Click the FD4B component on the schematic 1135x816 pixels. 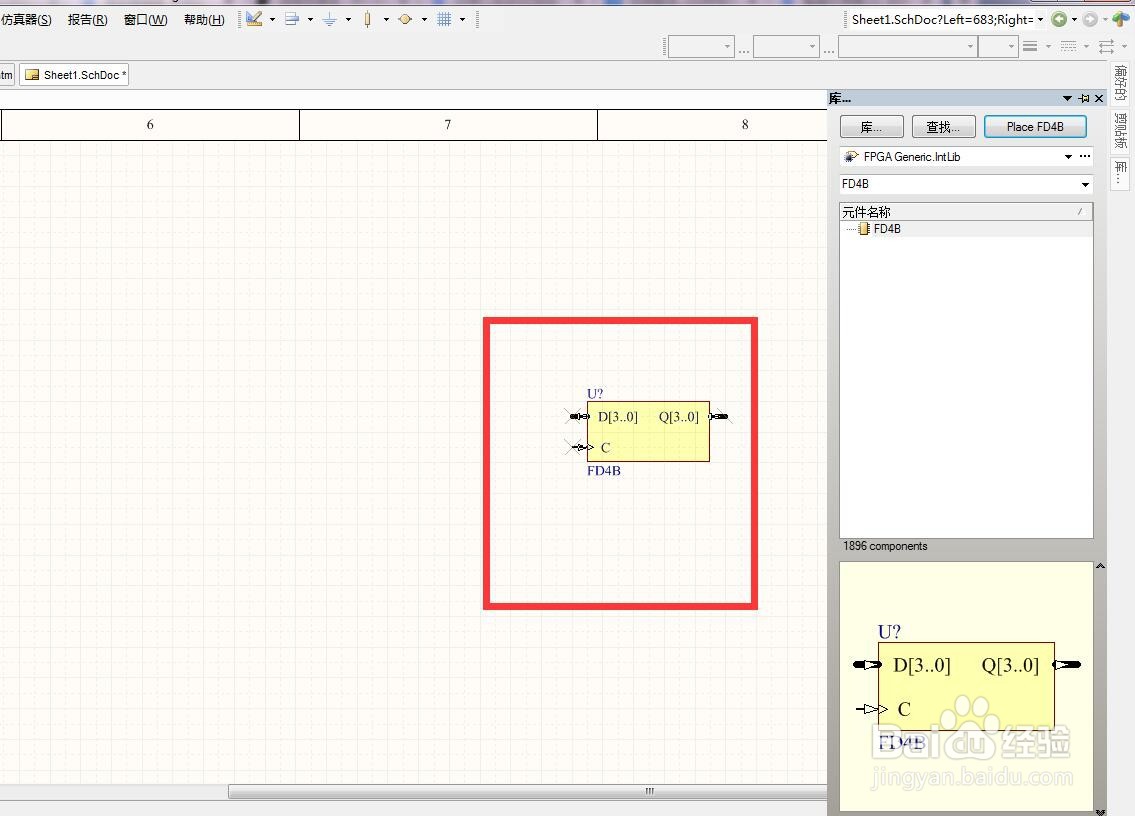pyautogui.click(x=648, y=432)
